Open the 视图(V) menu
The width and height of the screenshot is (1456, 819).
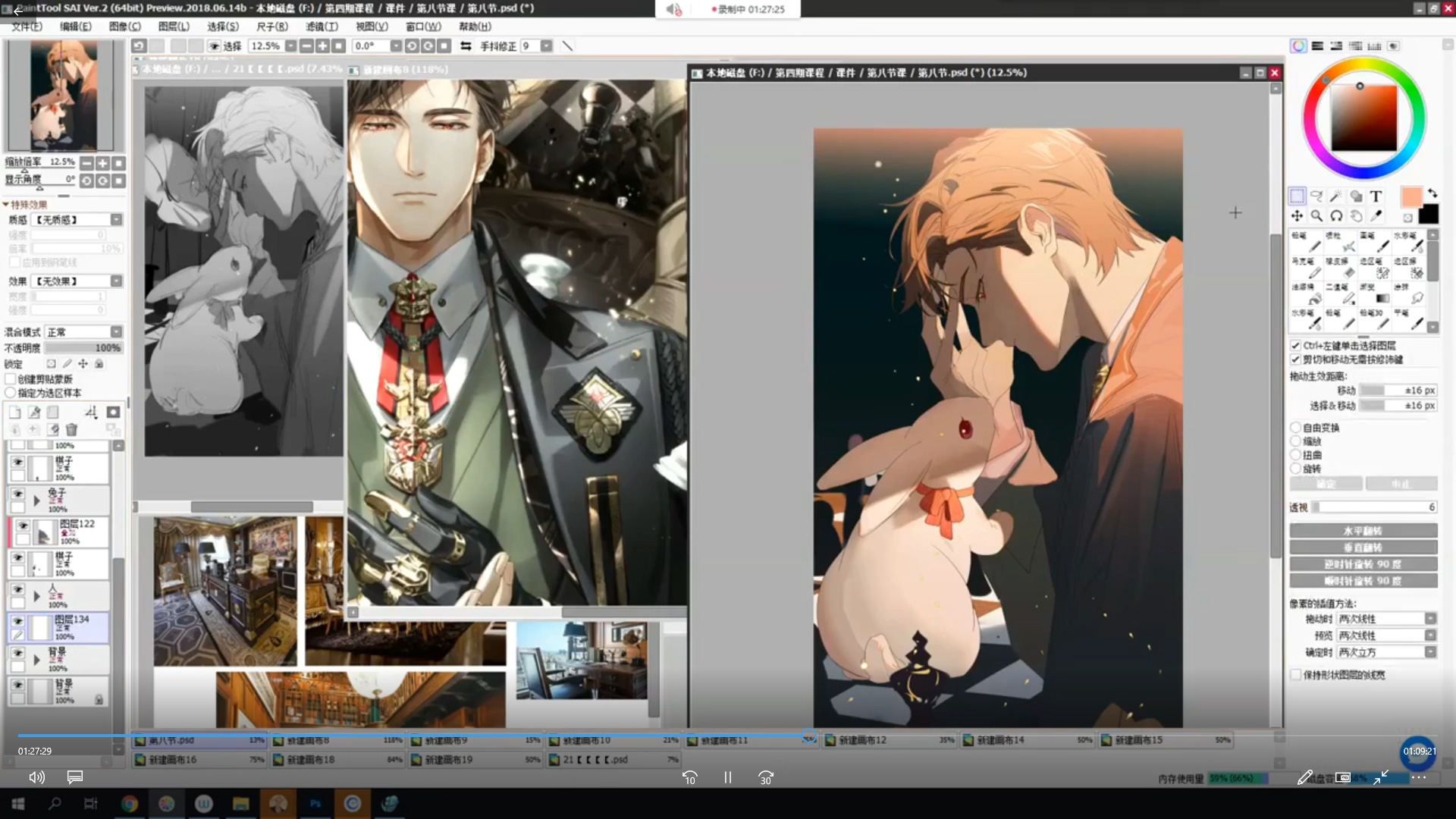pos(372,27)
